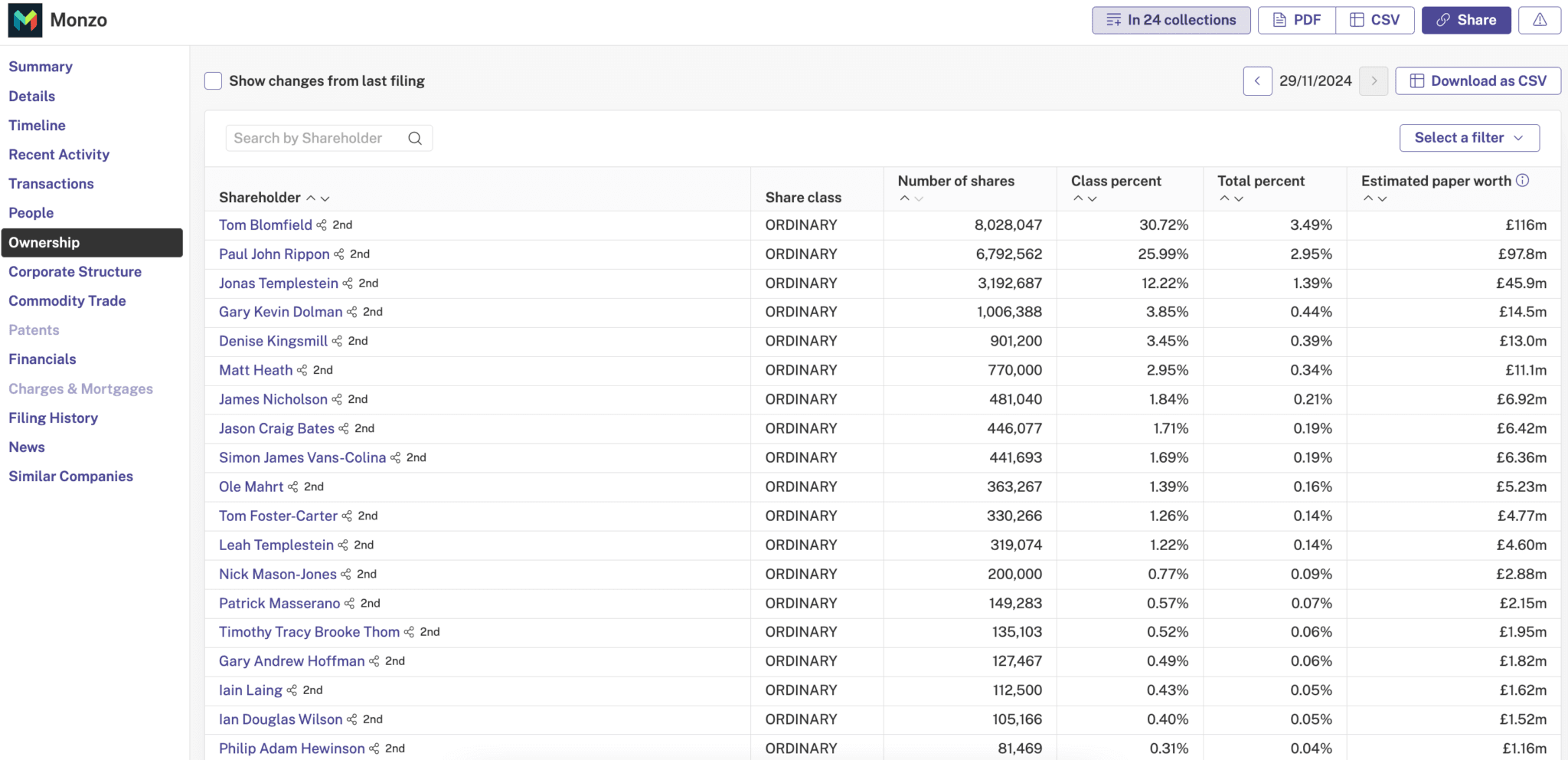Click network icon next to Simon James Vans-Colina
This screenshot has height=760, width=1568.
click(x=396, y=457)
